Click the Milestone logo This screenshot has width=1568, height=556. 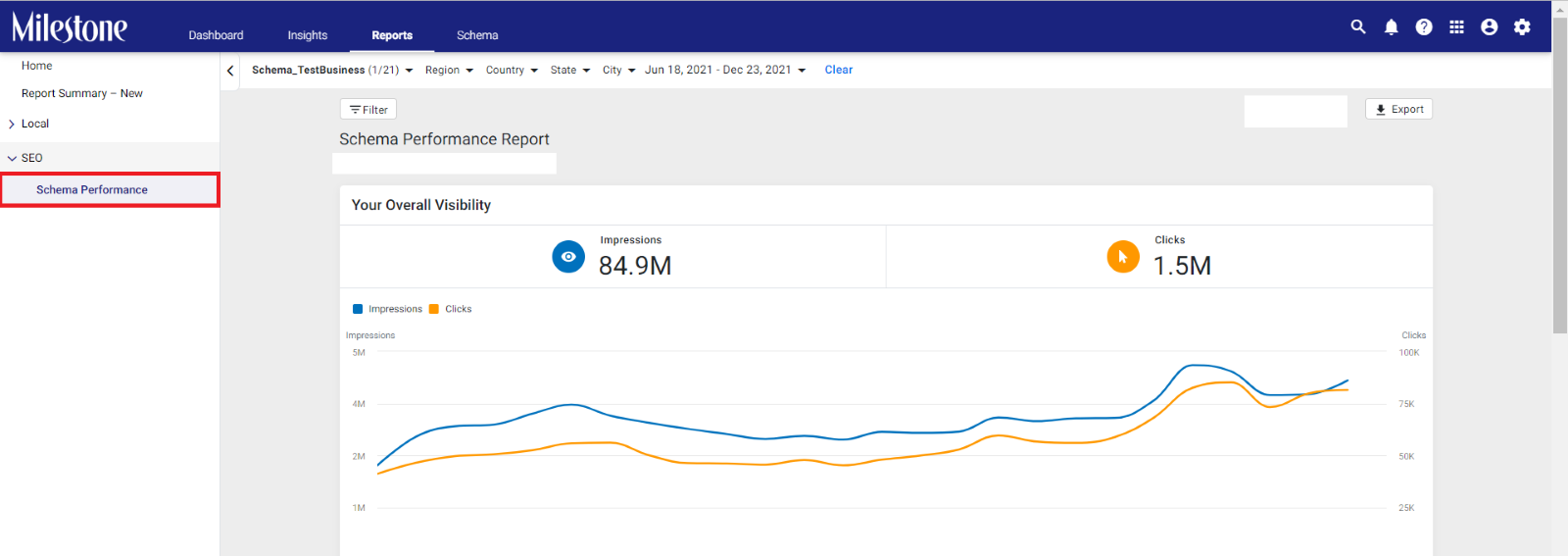tap(70, 27)
